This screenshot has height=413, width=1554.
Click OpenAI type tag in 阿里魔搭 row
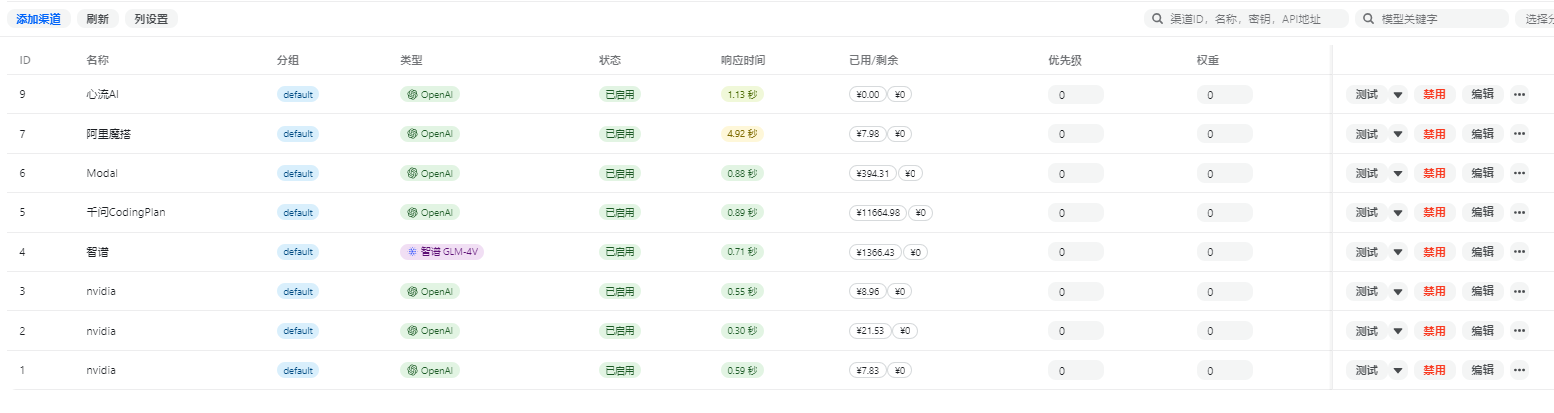tap(430, 134)
